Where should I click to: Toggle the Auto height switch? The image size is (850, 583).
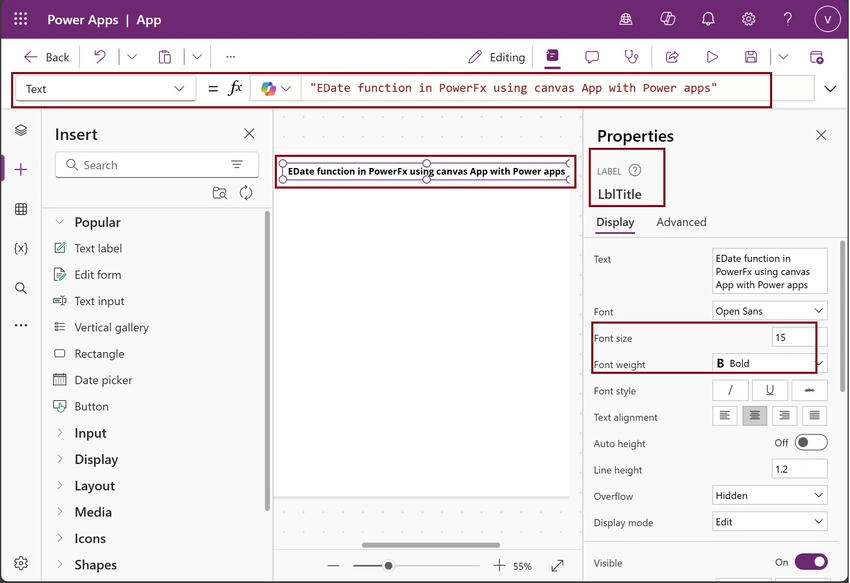[x=811, y=443]
